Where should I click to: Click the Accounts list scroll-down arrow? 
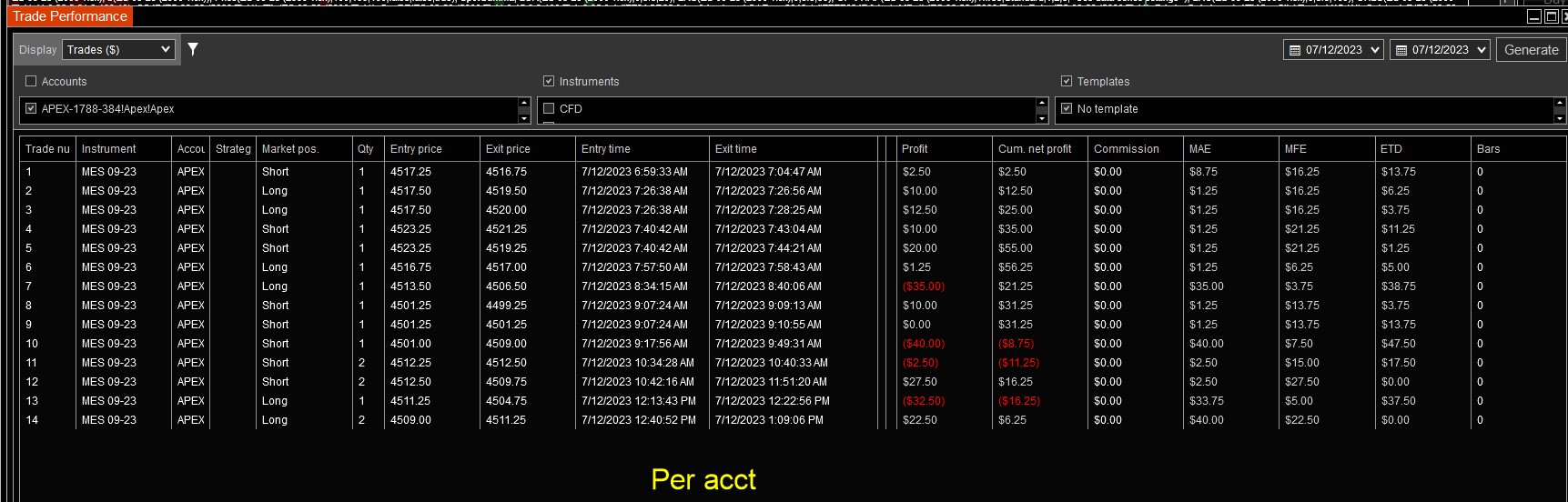(524, 117)
